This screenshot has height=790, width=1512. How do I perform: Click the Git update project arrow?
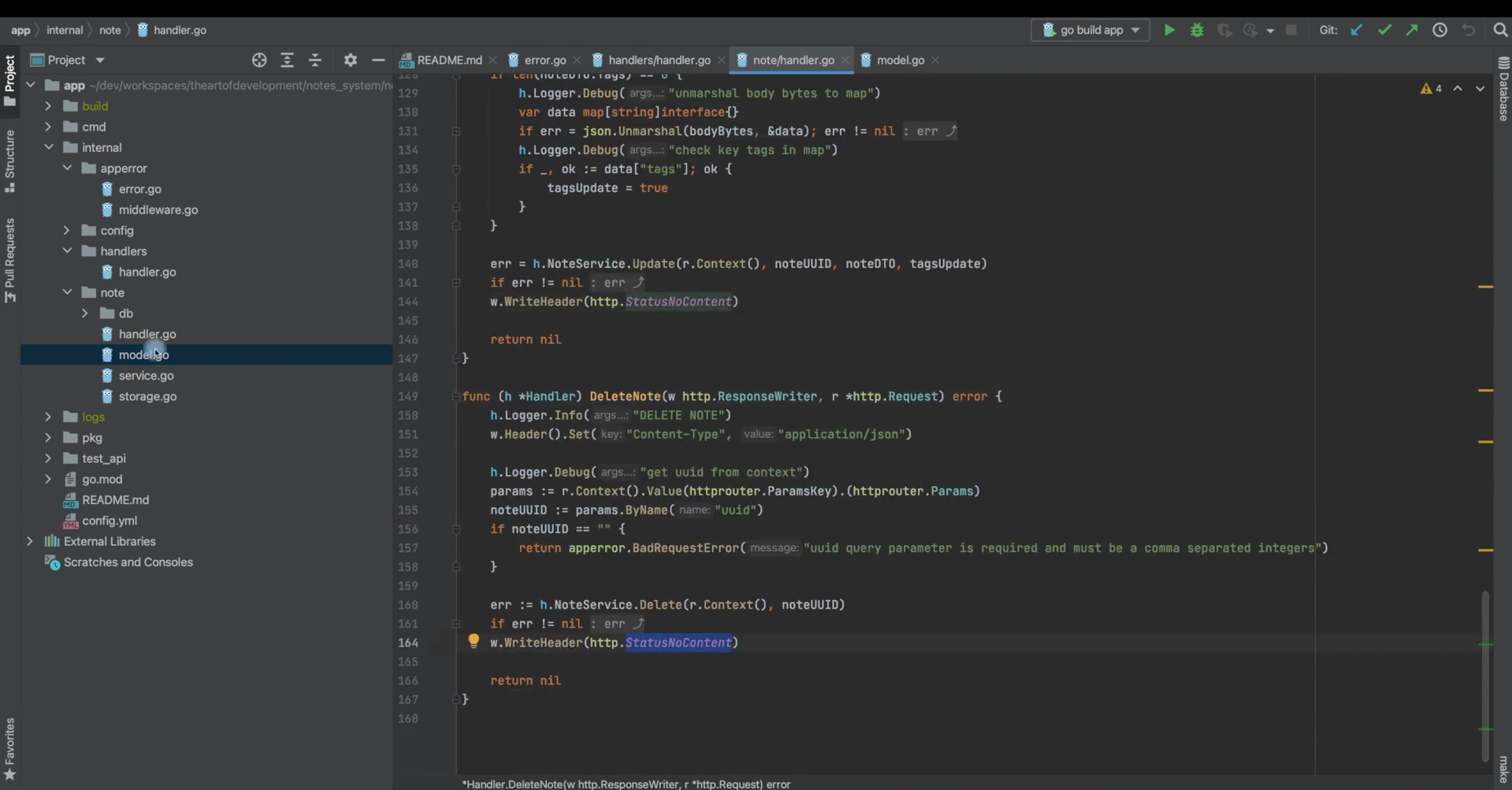(x=1356, y=30)
